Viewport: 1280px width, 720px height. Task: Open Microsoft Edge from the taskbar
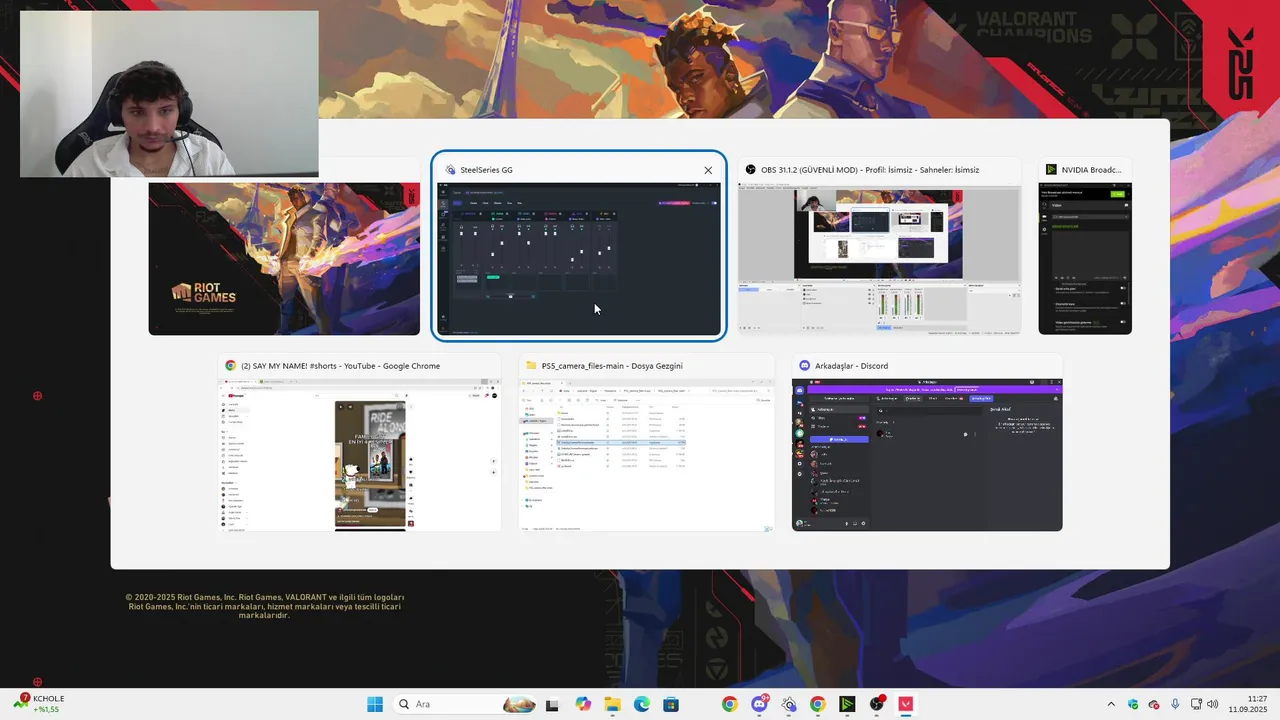pyautogui.click(x=641, y=704)
